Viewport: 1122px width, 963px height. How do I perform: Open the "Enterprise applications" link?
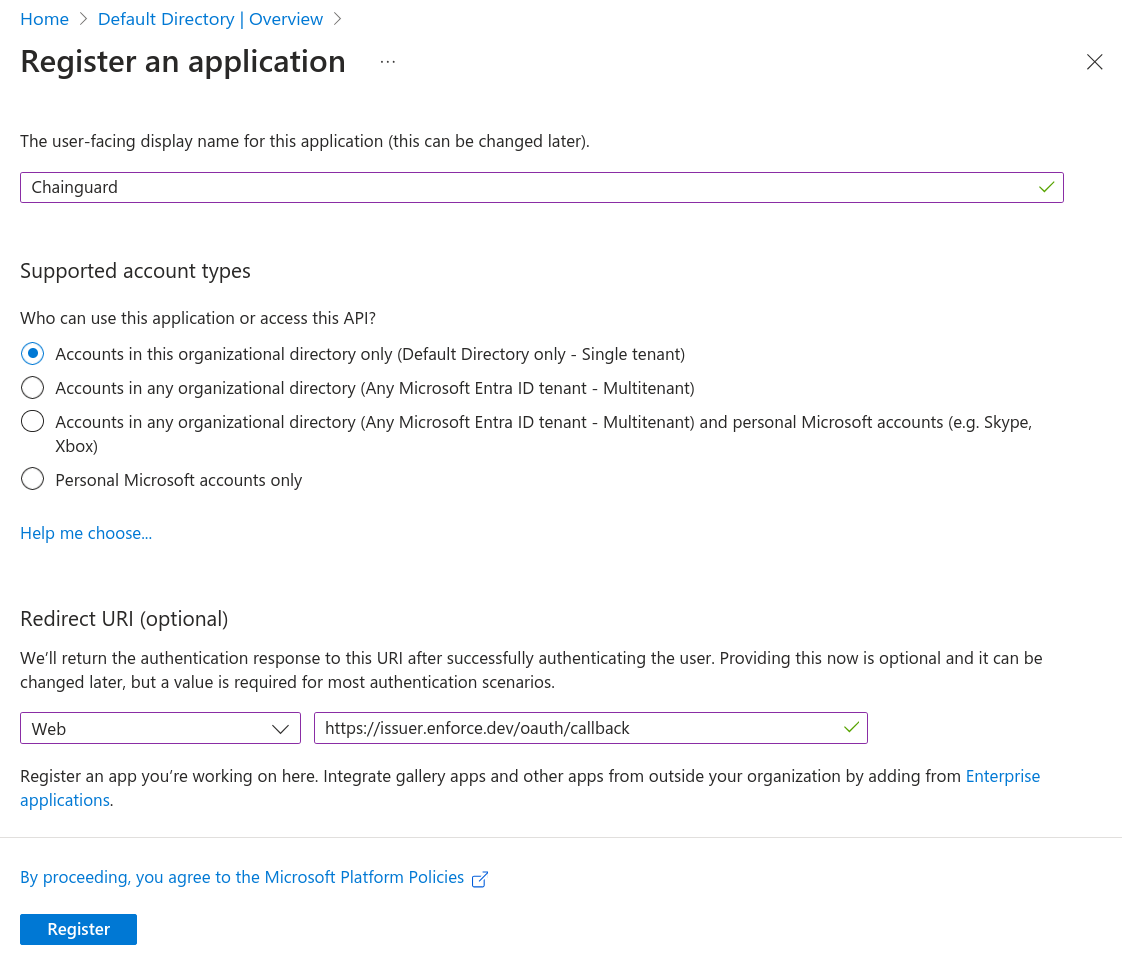point(1002,775)
